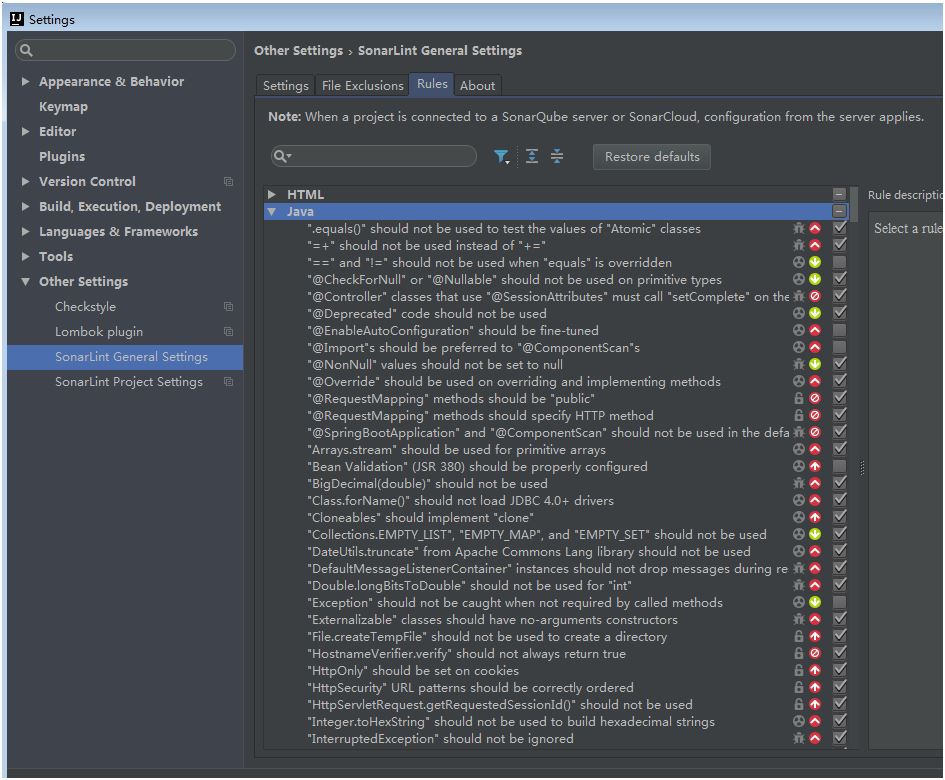Enable the "@EnableAutoConfiguration" rule checkbox
Viewport: 945px width, 780px height.
point(840,331)
